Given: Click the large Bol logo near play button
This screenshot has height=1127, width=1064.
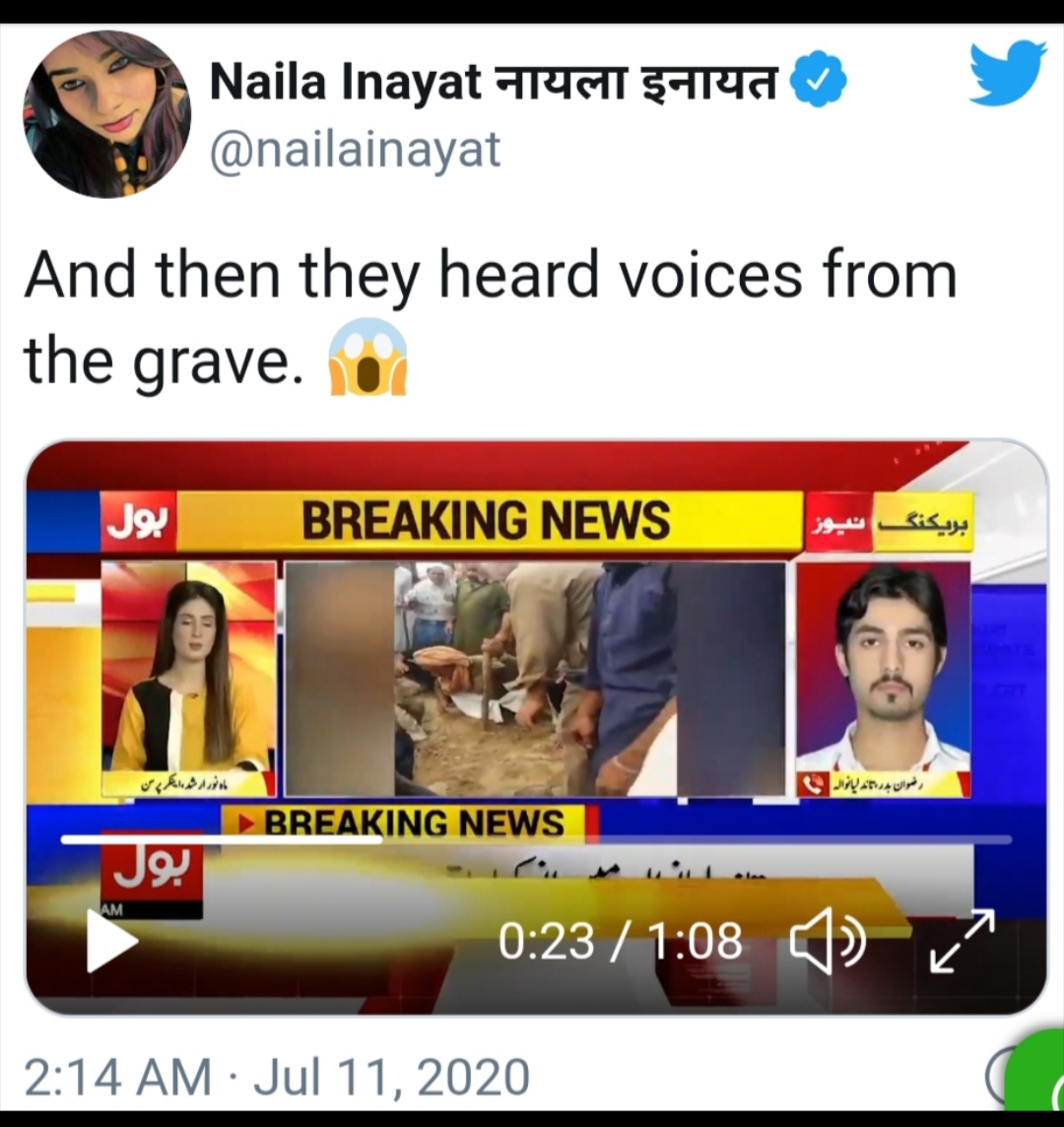Looking at the screenshot, I should coord(151,871).
